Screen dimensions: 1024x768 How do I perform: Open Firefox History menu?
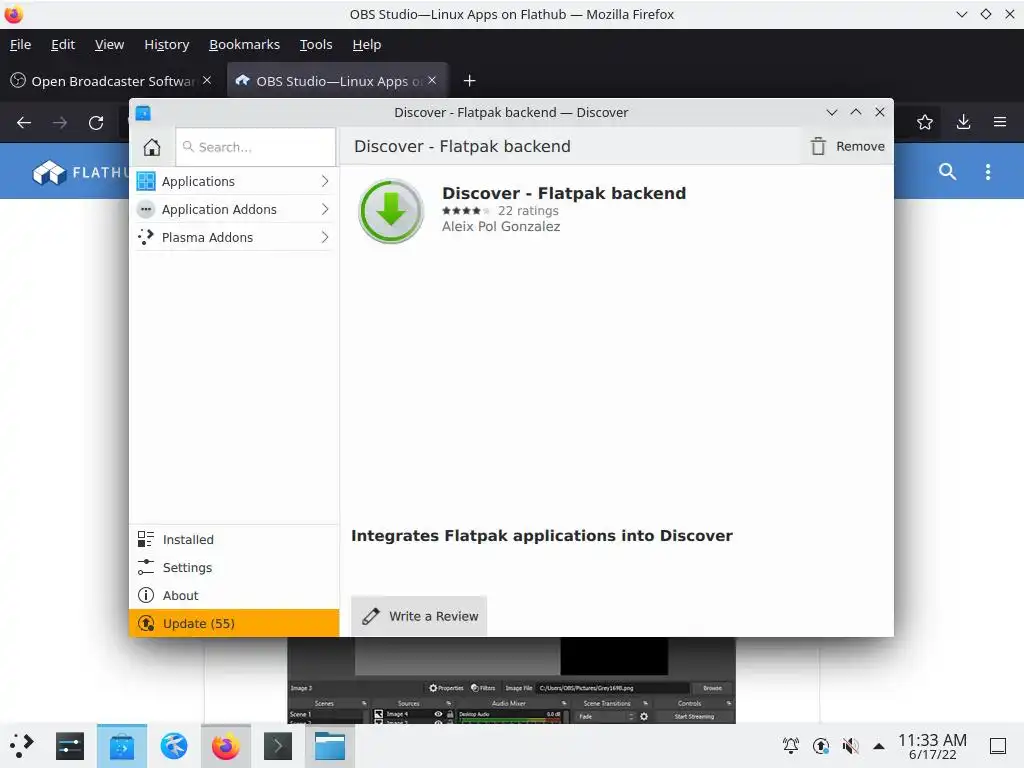(x=167, y=44)
